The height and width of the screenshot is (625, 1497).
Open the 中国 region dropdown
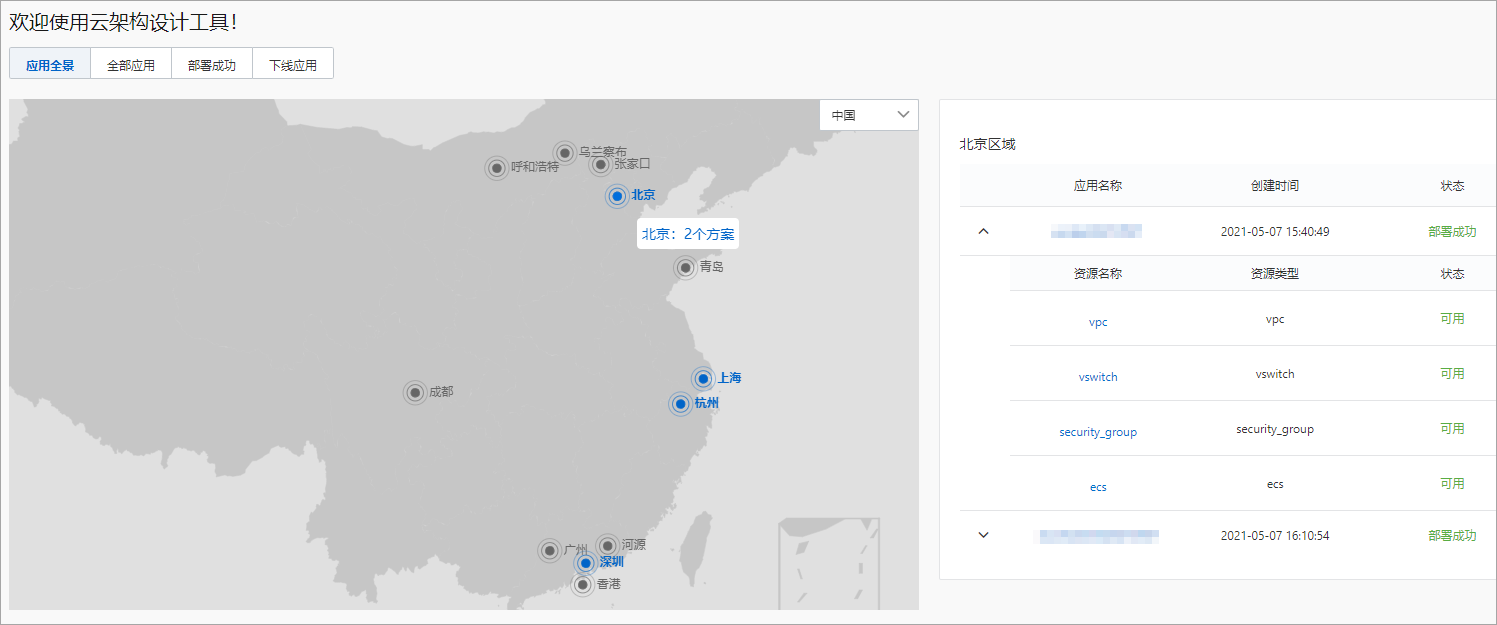(x=868, y=115)
